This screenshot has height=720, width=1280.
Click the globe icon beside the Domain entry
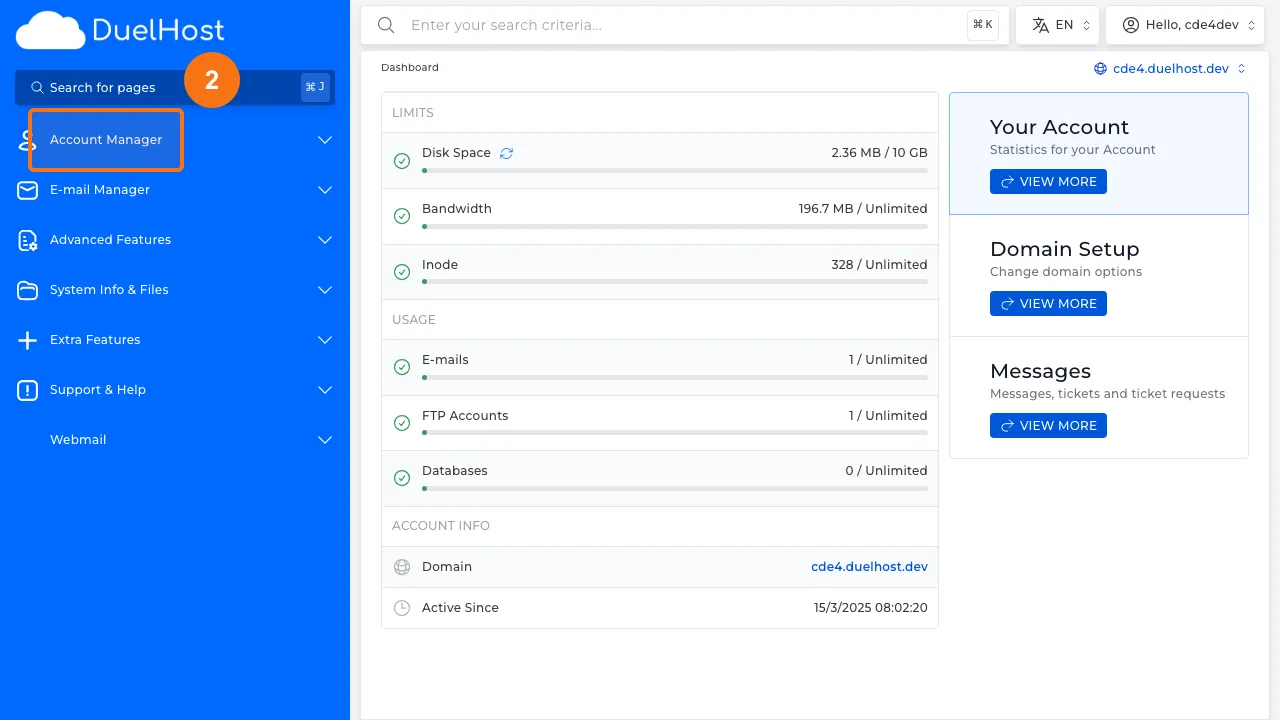[x=401, y=567]
